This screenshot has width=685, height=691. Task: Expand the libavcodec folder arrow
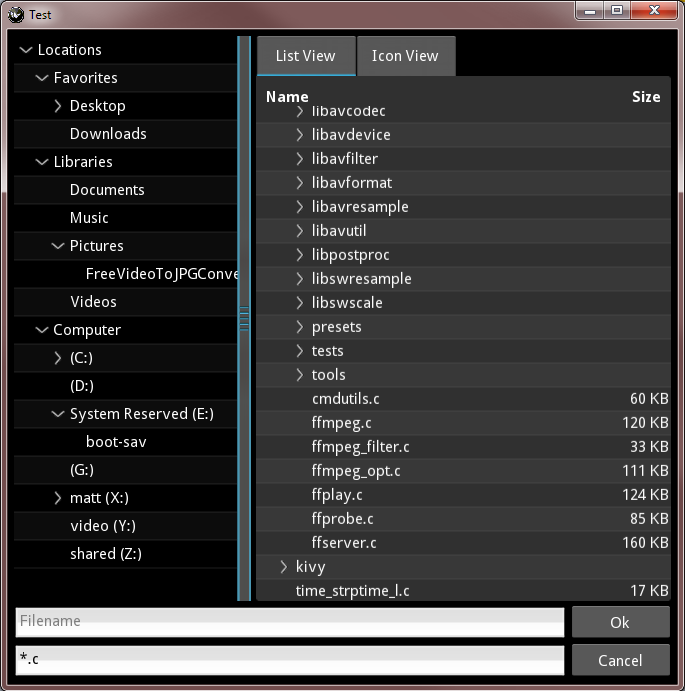[x=300, y=111]
